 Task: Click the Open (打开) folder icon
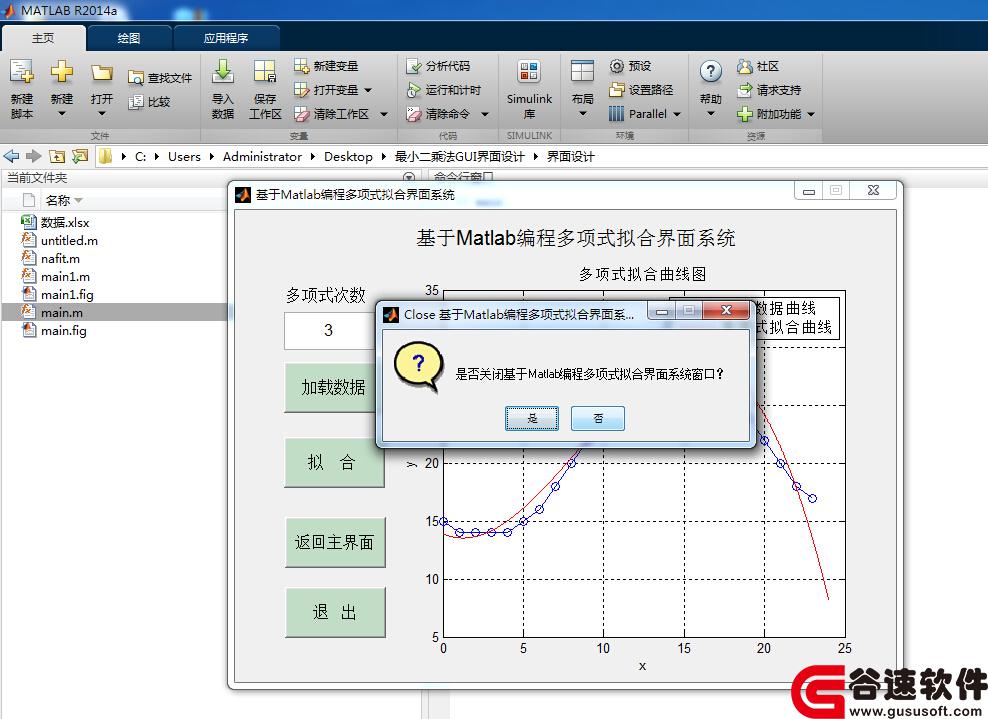(101, 73)
